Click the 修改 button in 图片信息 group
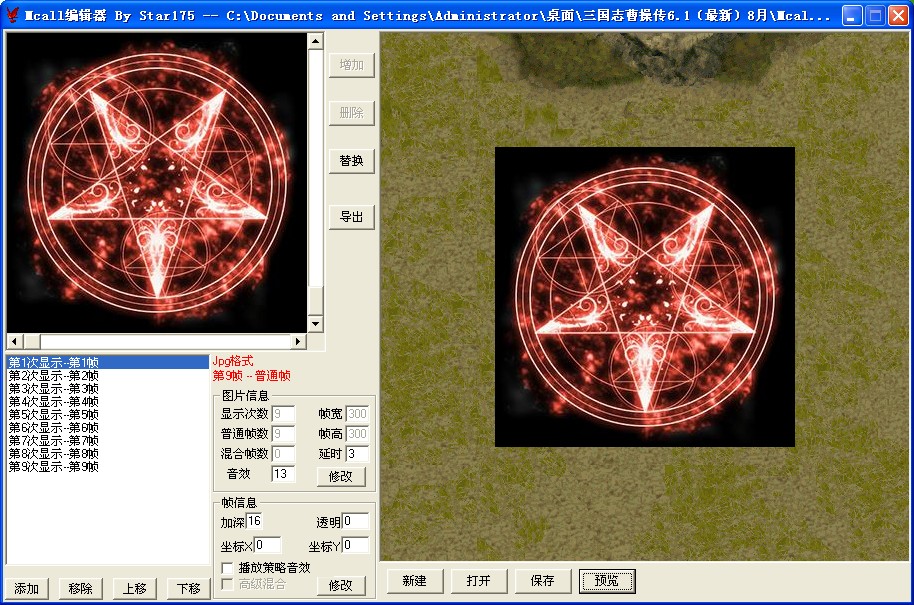The width and height of the screenshot is (914, 605). [x=341, y=477]
